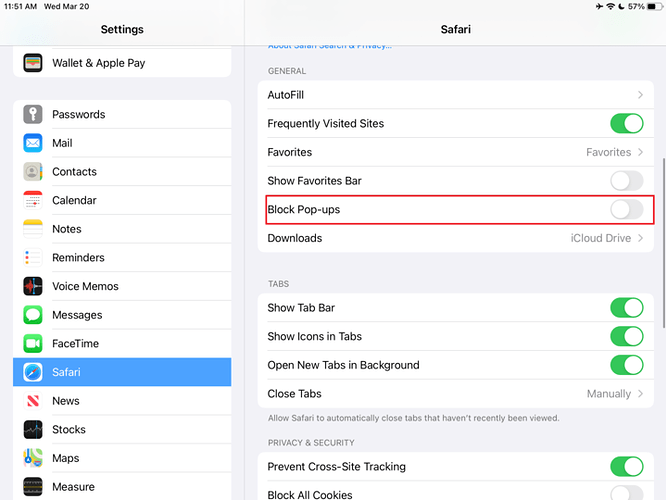This screenshot has height=500, width=666.
Task: Click the right pane vertical scrollbar
Action: pyautogui.click(x=664, y=243)
